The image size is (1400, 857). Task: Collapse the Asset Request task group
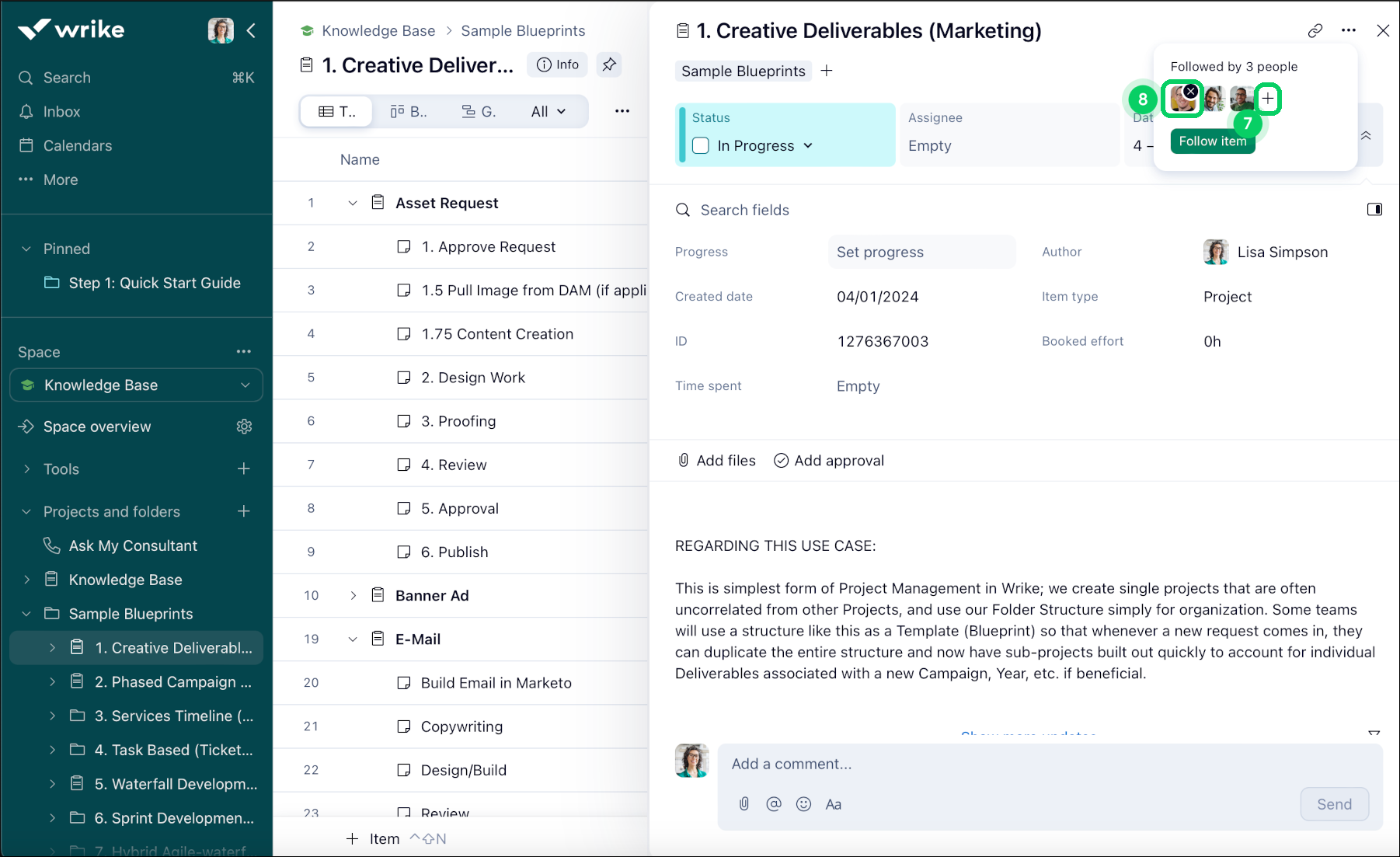tap(352, 203)
